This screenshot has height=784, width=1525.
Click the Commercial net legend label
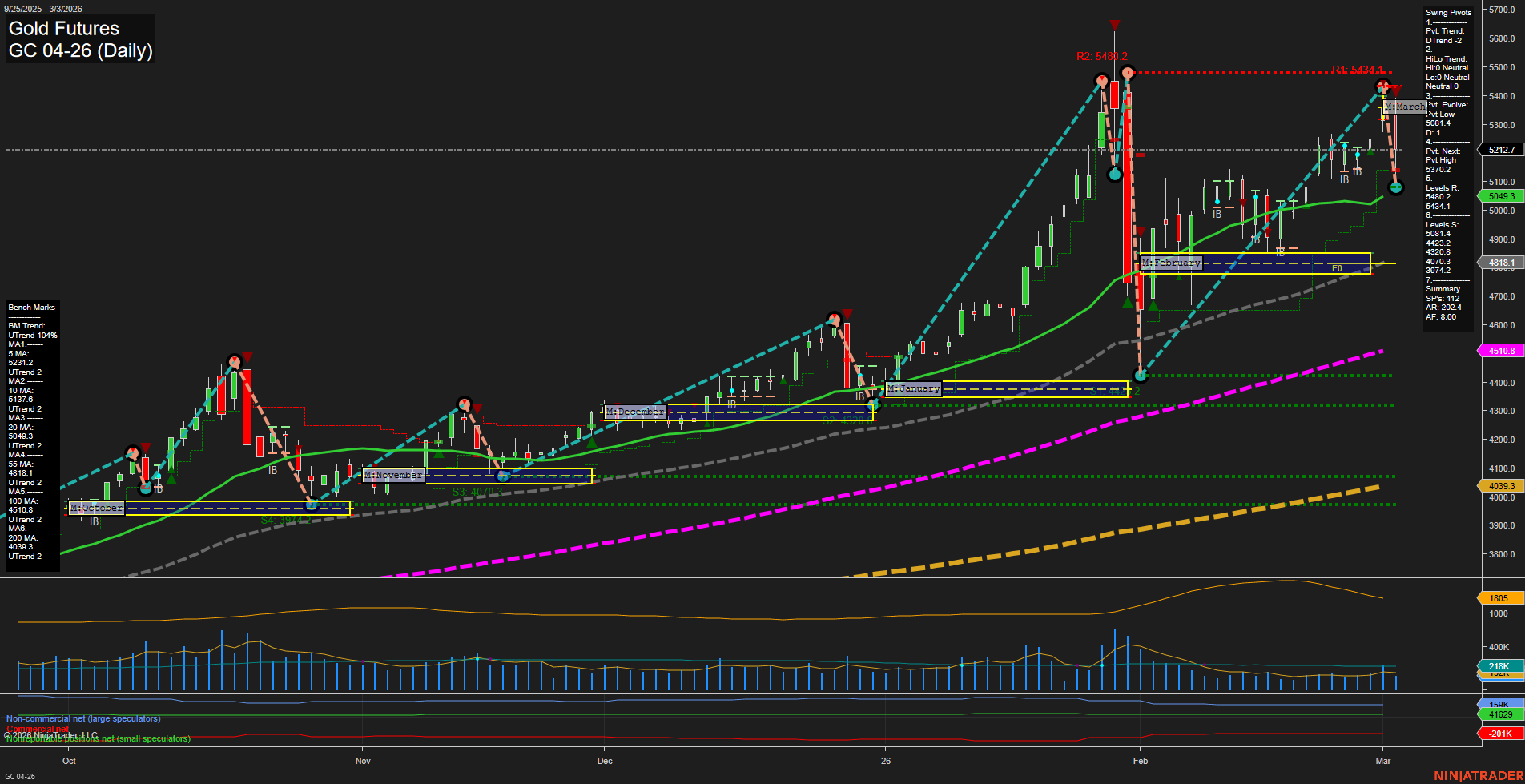pos(36,730)
